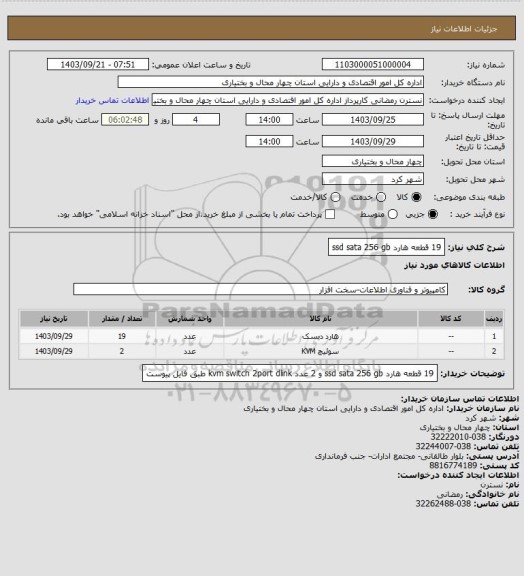524x576 pixels.
Task: Click the announcement date field 1403/09/21 - 07:51
Action: pyautogui.click(x=98, y=65)
